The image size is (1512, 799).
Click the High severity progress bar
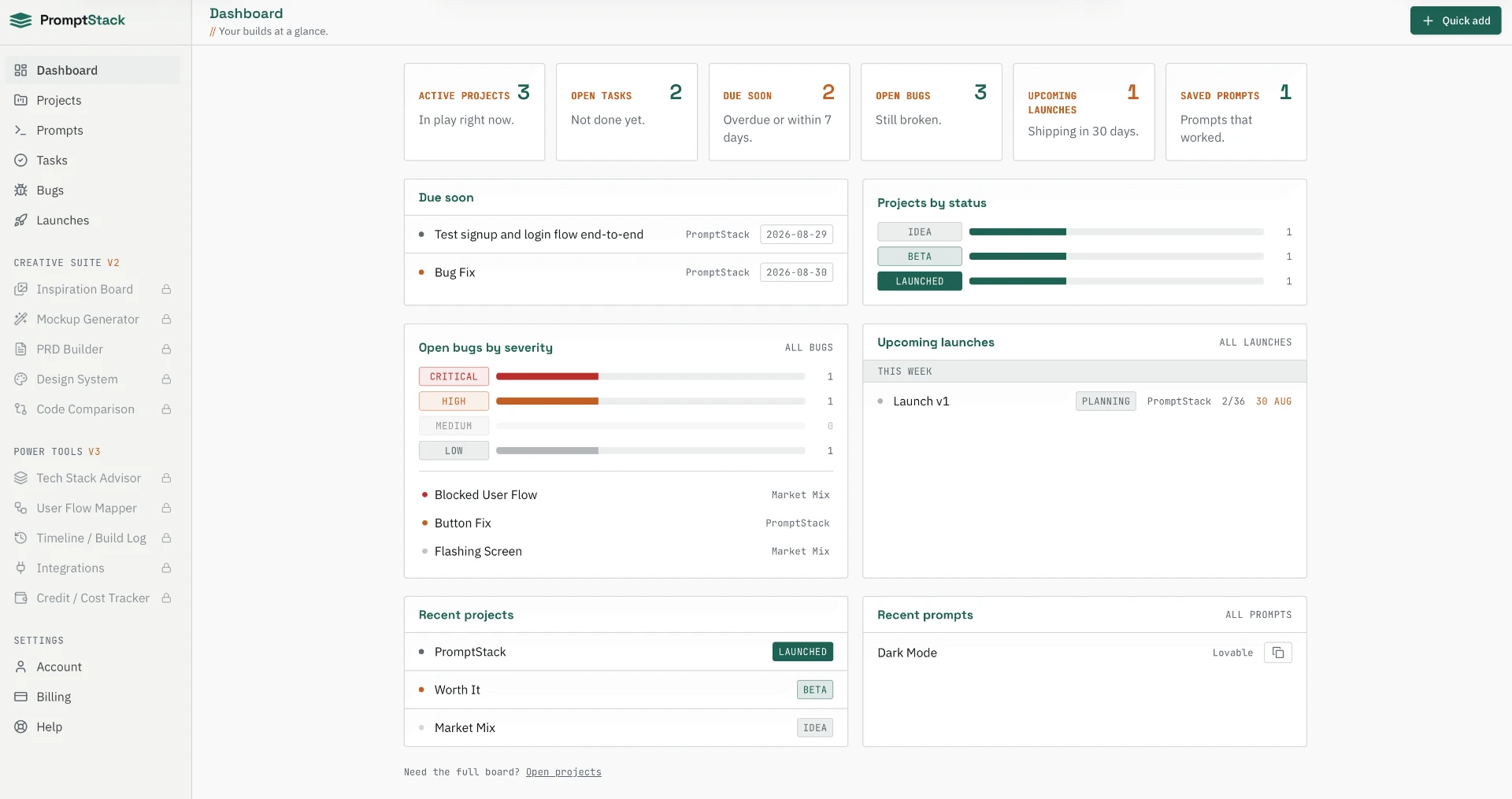(650, 401)
